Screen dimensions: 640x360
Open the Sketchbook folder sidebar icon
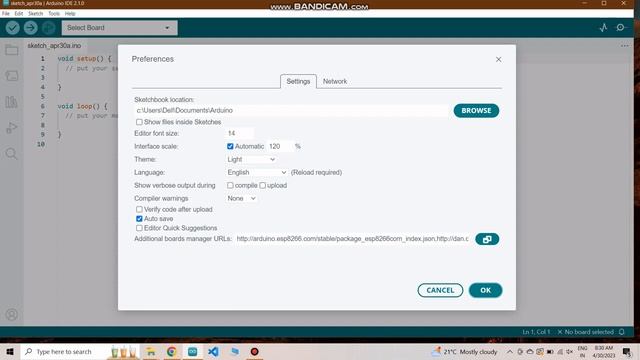click(x=11, y=50)
